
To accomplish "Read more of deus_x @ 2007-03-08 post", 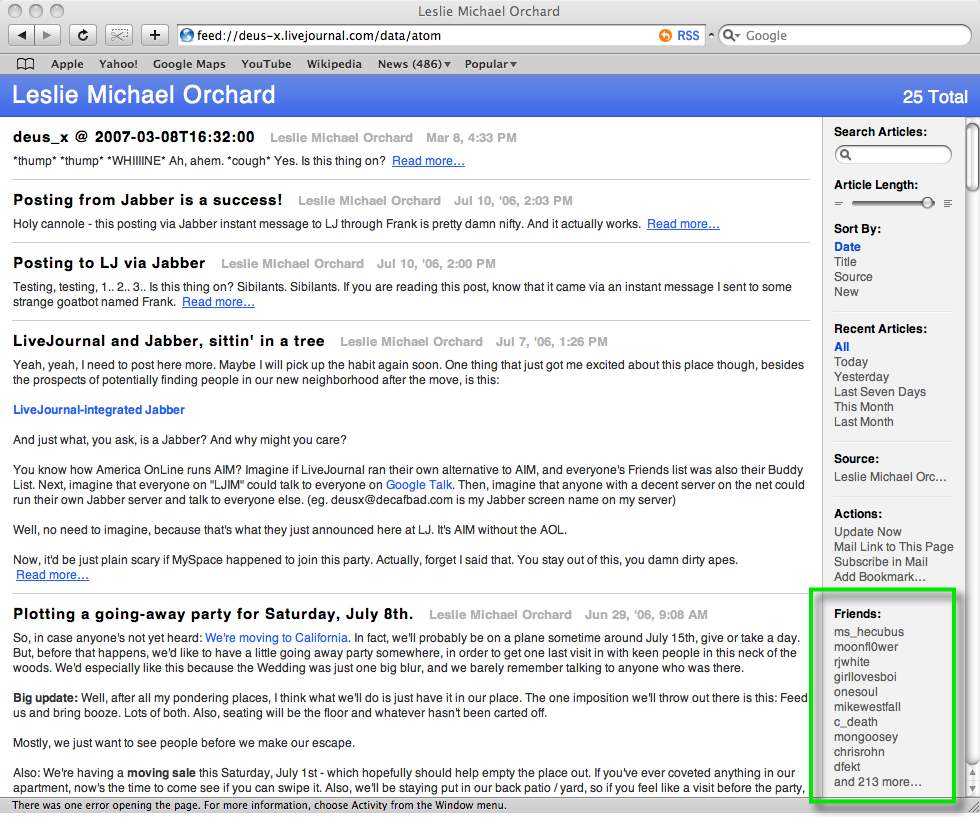I will click(x=428, y=161).
